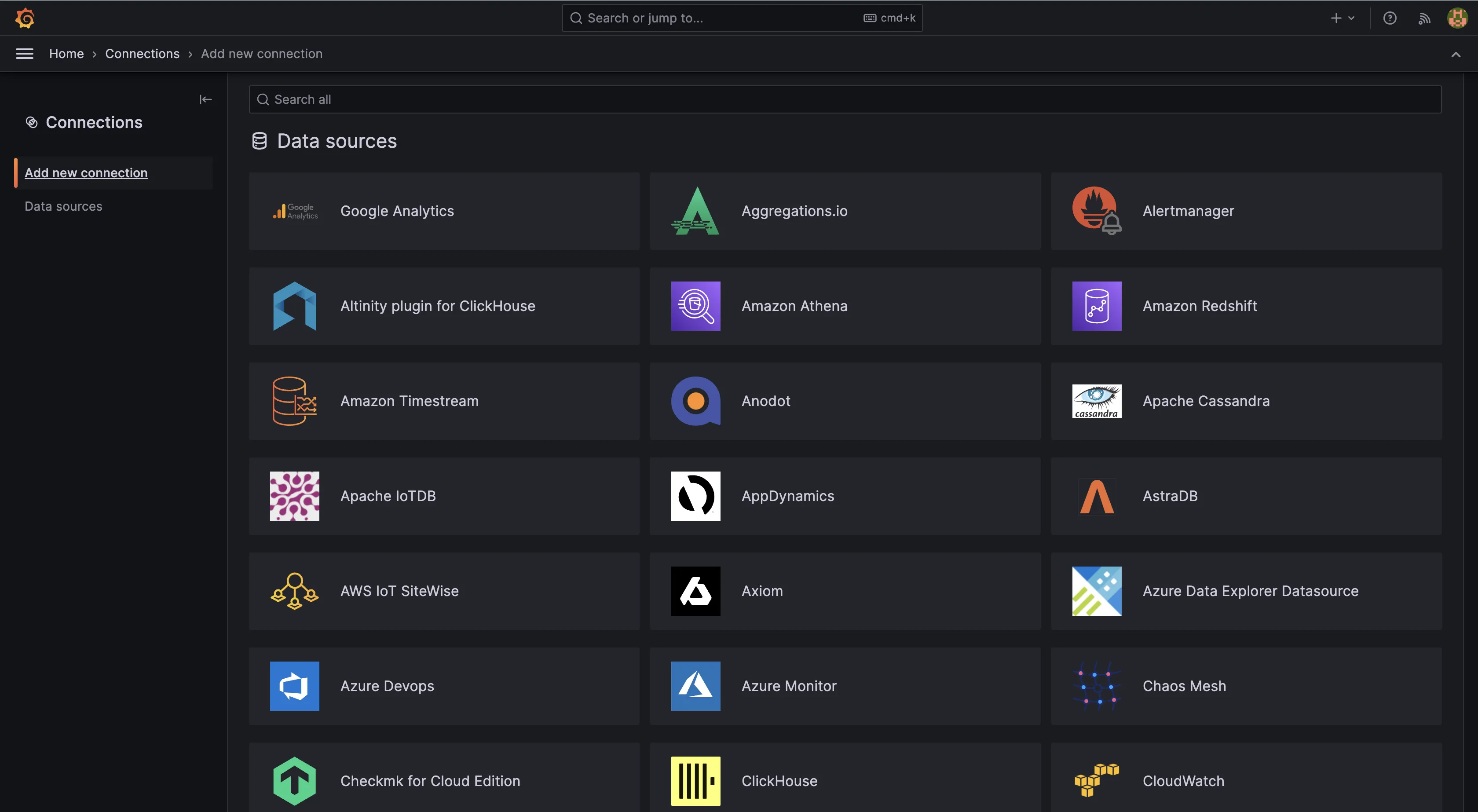Open the hamburger navigation menu
Viewport: 1478px width, 812px height.
24,54
